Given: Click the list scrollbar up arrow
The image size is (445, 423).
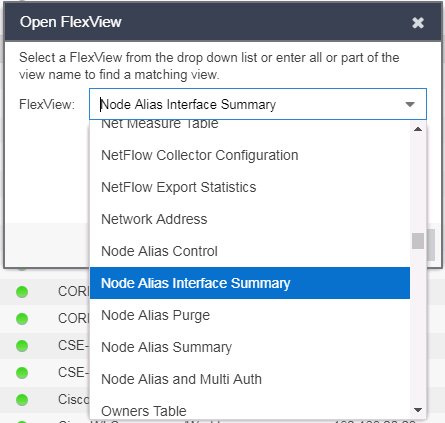Looking at the screenshot, I should (418, 129).
